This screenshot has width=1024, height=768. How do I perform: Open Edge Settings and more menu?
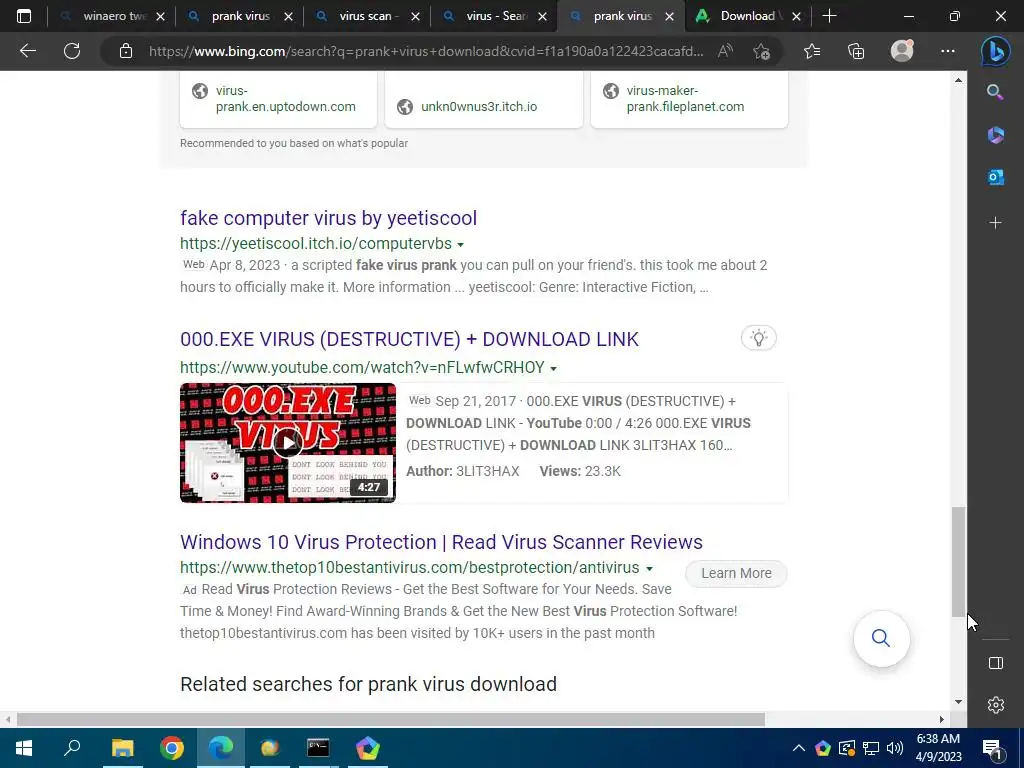click(x=948, y=51)
